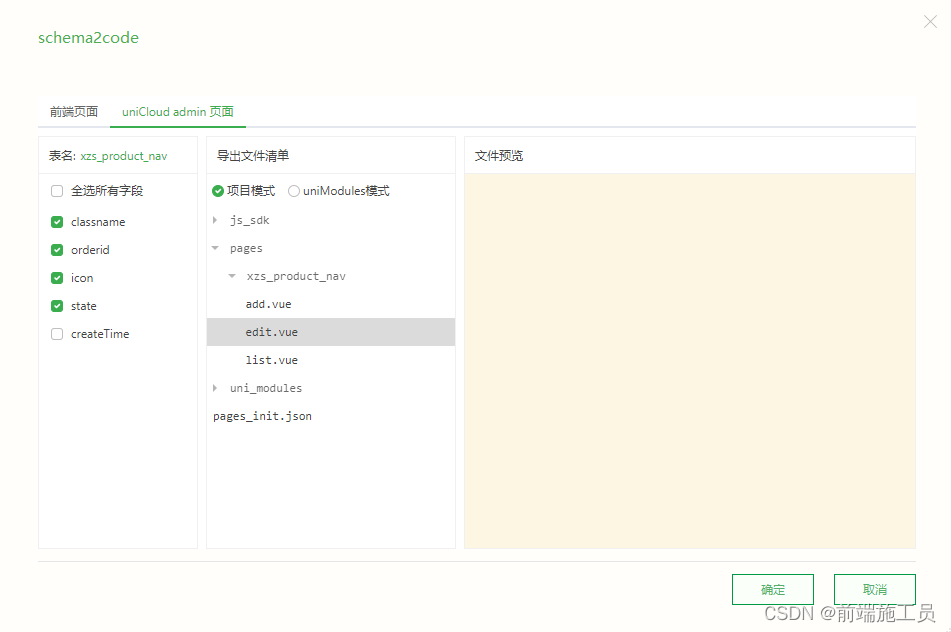Expand the js_sdk folder
The width and height of the screenshot is (951, 632).
tap(214, 220)
